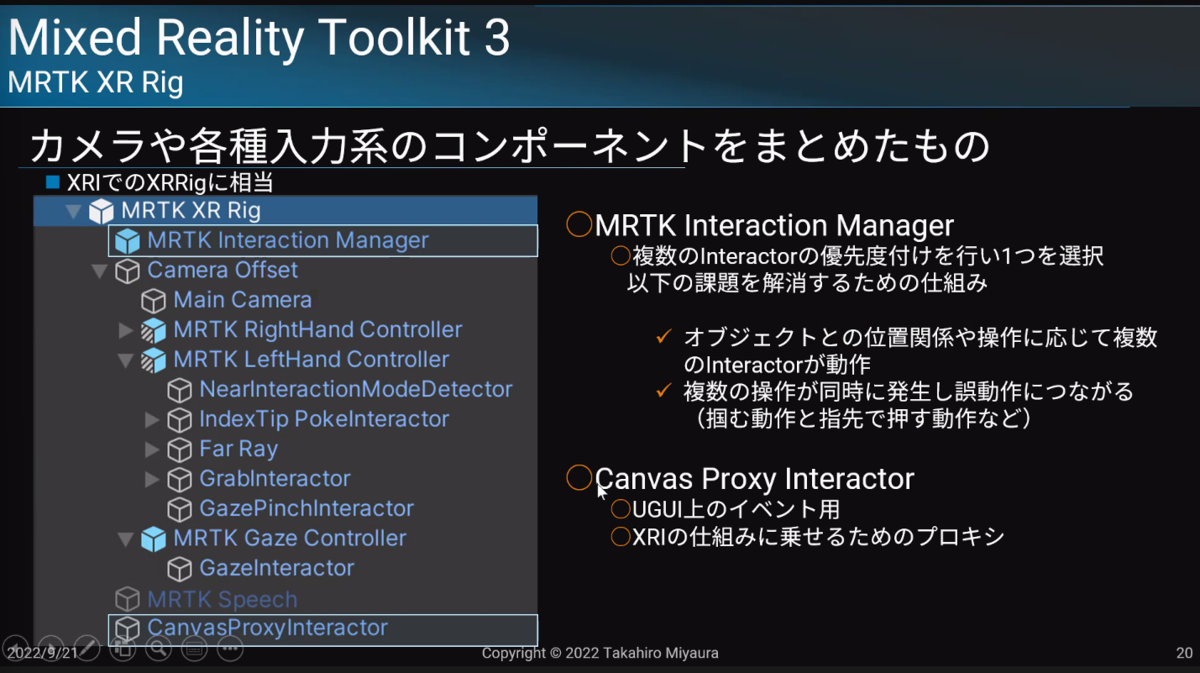Click the MRTK RightHand Controller prefab icon
This screenshot has height=673, width=1200.
(x=153, y=330)
